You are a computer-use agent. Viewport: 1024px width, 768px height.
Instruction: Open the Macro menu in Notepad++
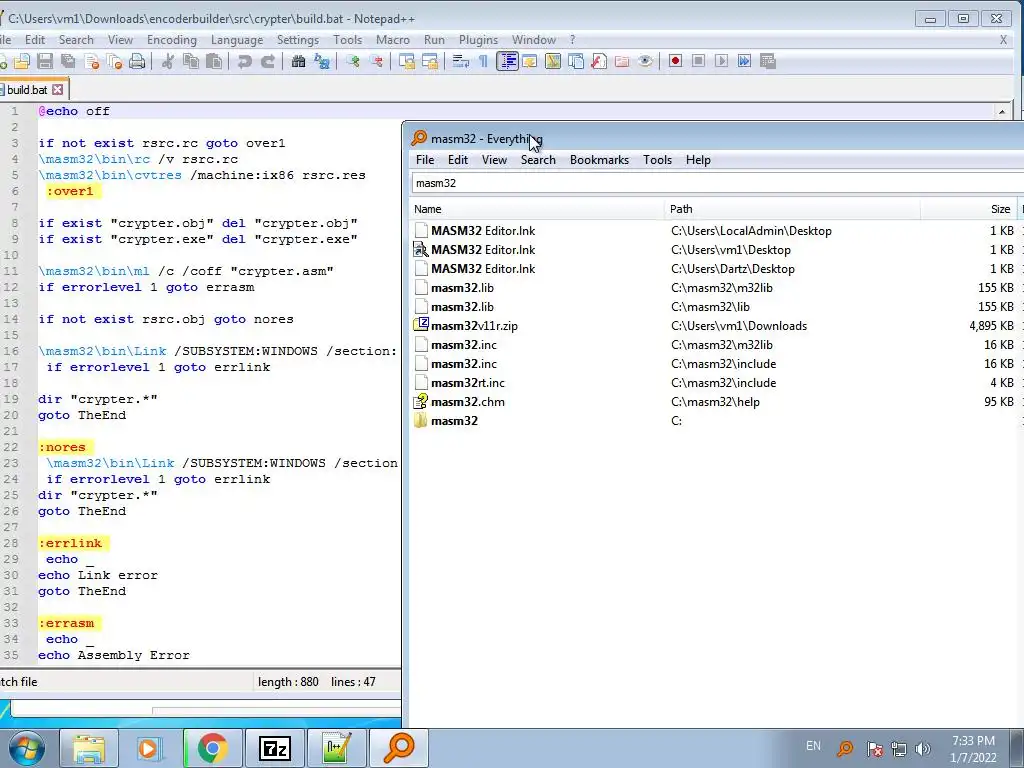click(x=392, y=40)
